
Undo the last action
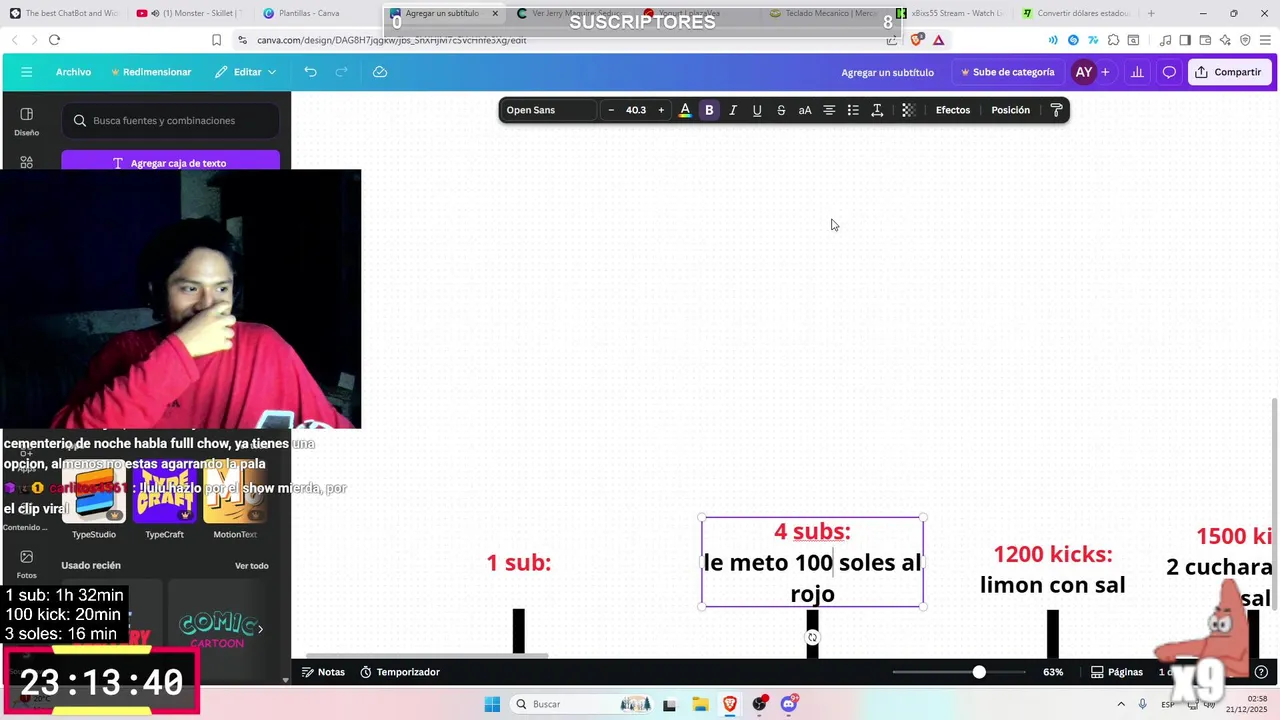311,72
